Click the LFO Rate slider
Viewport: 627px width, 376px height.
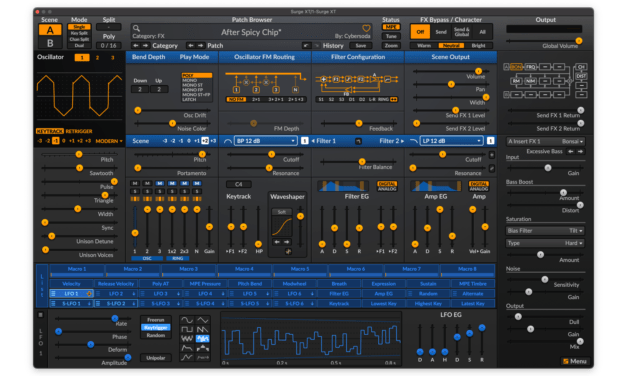click(94, 318)
